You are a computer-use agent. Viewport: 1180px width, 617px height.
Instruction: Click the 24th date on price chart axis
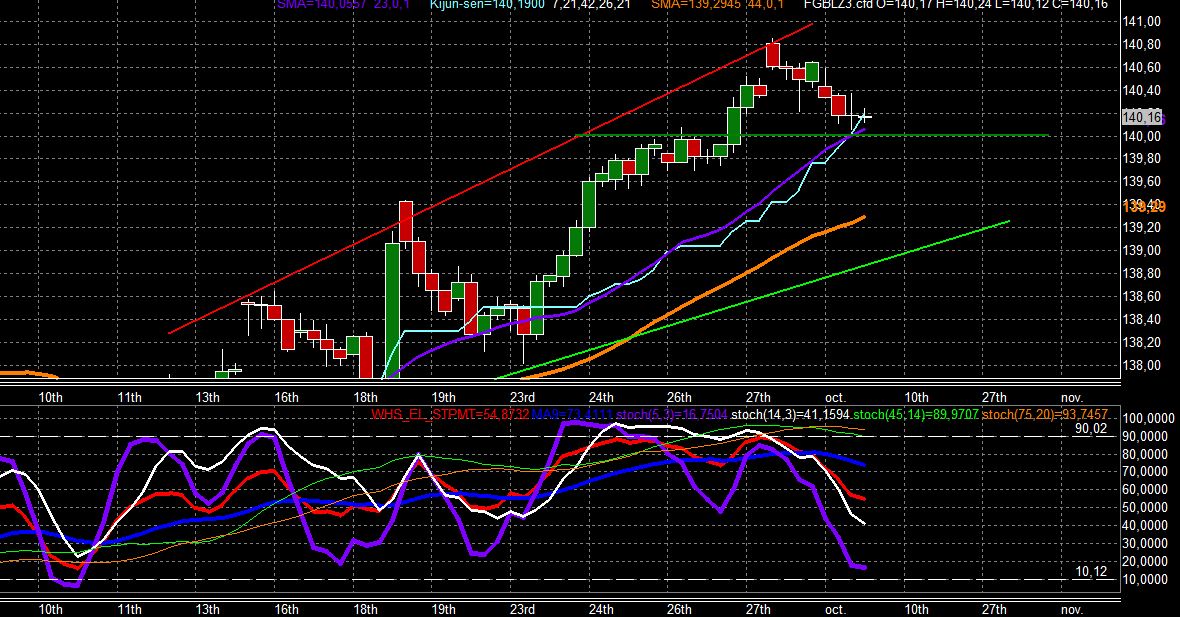click(601, 397)
